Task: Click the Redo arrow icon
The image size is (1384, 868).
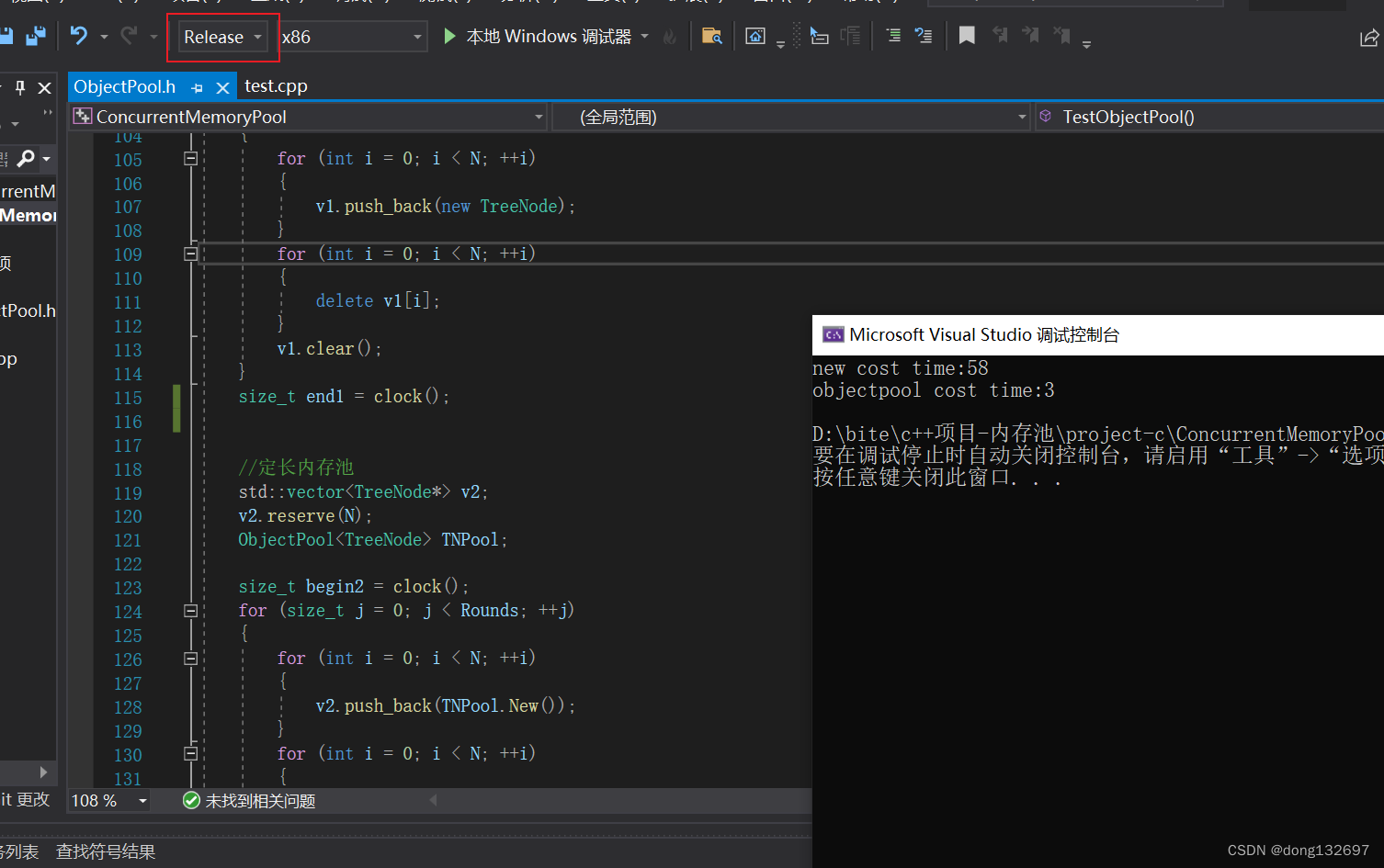Action: [129, 36]
